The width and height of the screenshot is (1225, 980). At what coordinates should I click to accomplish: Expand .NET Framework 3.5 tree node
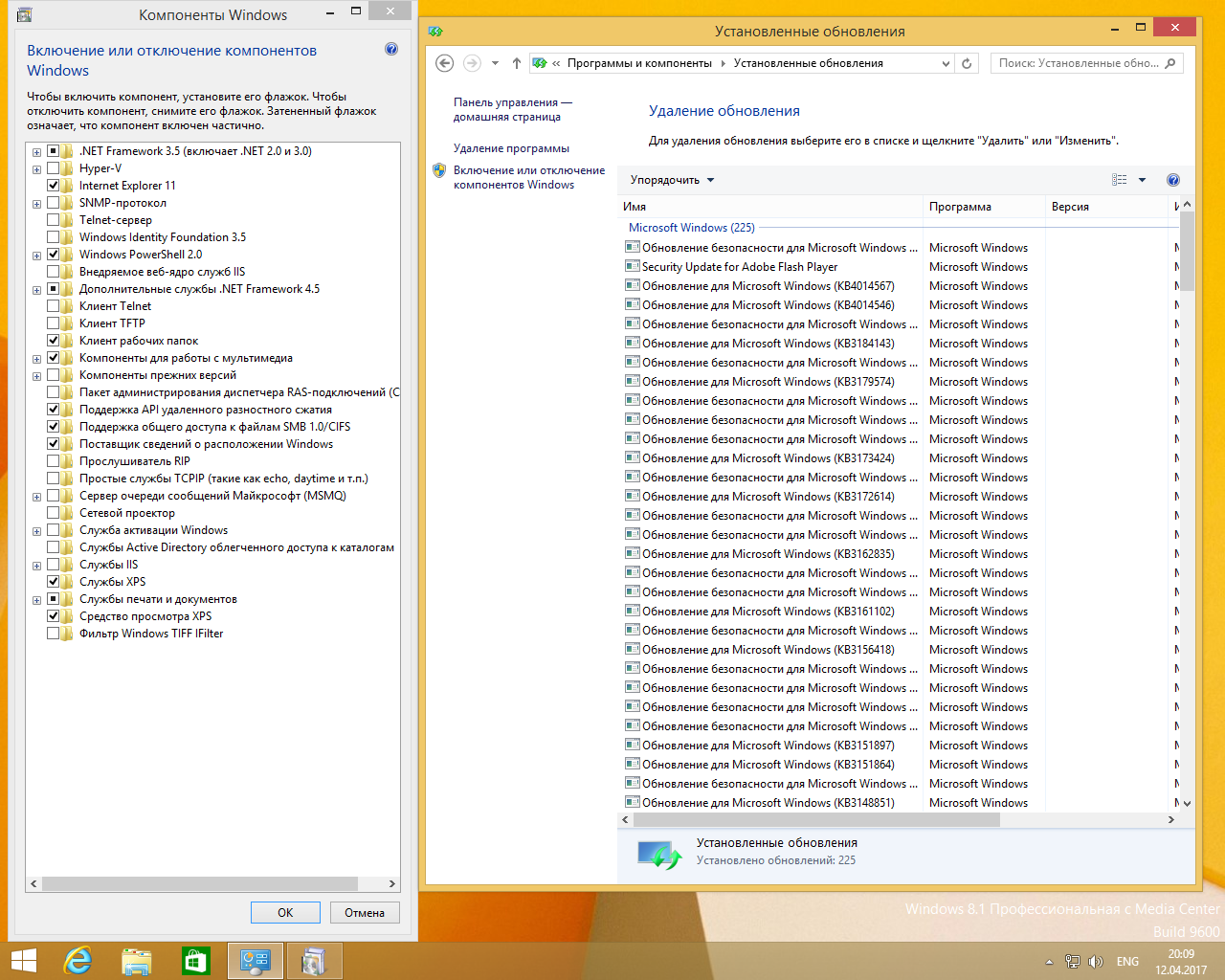[x=36, y=151]
